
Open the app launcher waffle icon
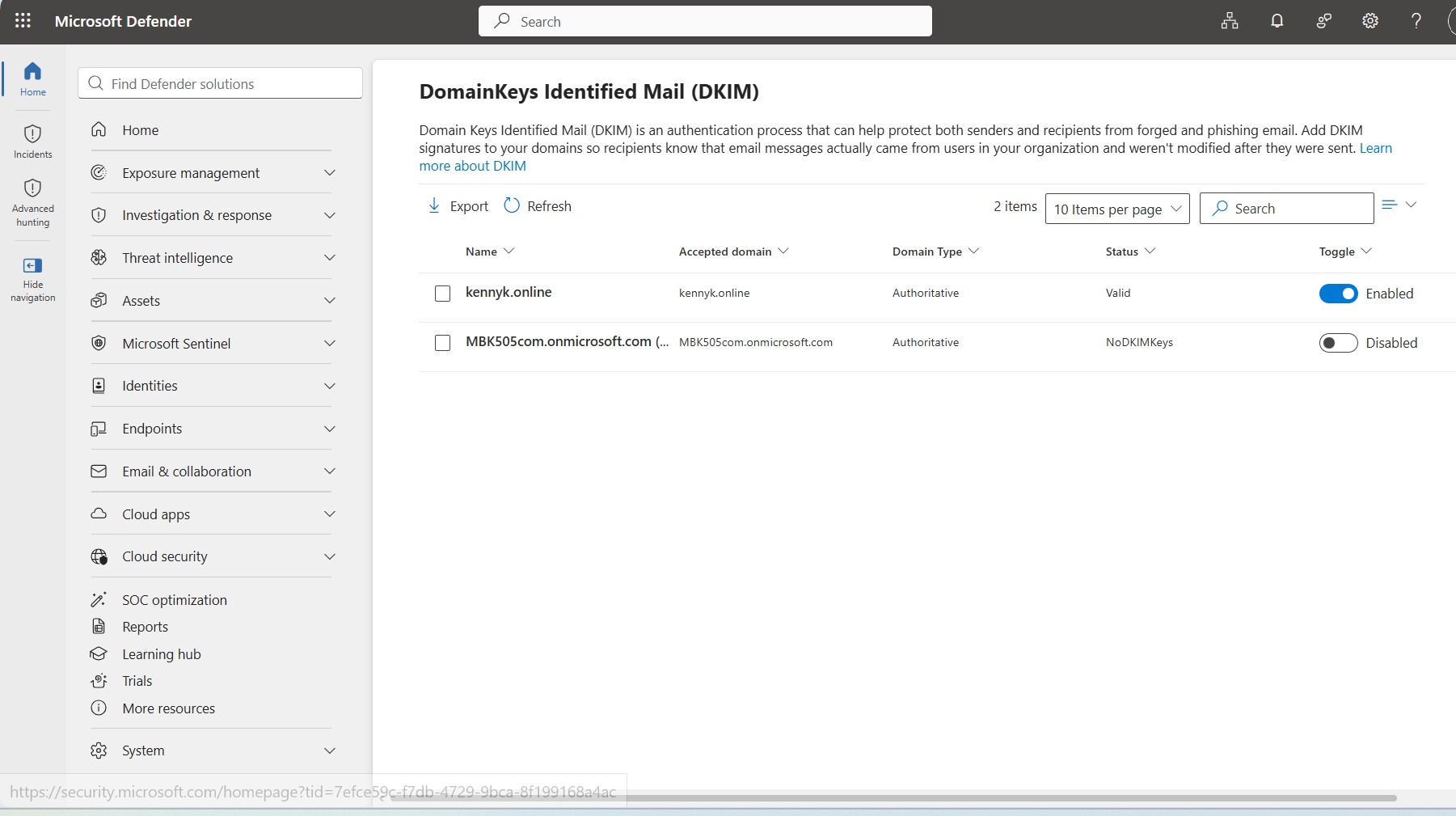pyautogui.click(x=23, y=21)
